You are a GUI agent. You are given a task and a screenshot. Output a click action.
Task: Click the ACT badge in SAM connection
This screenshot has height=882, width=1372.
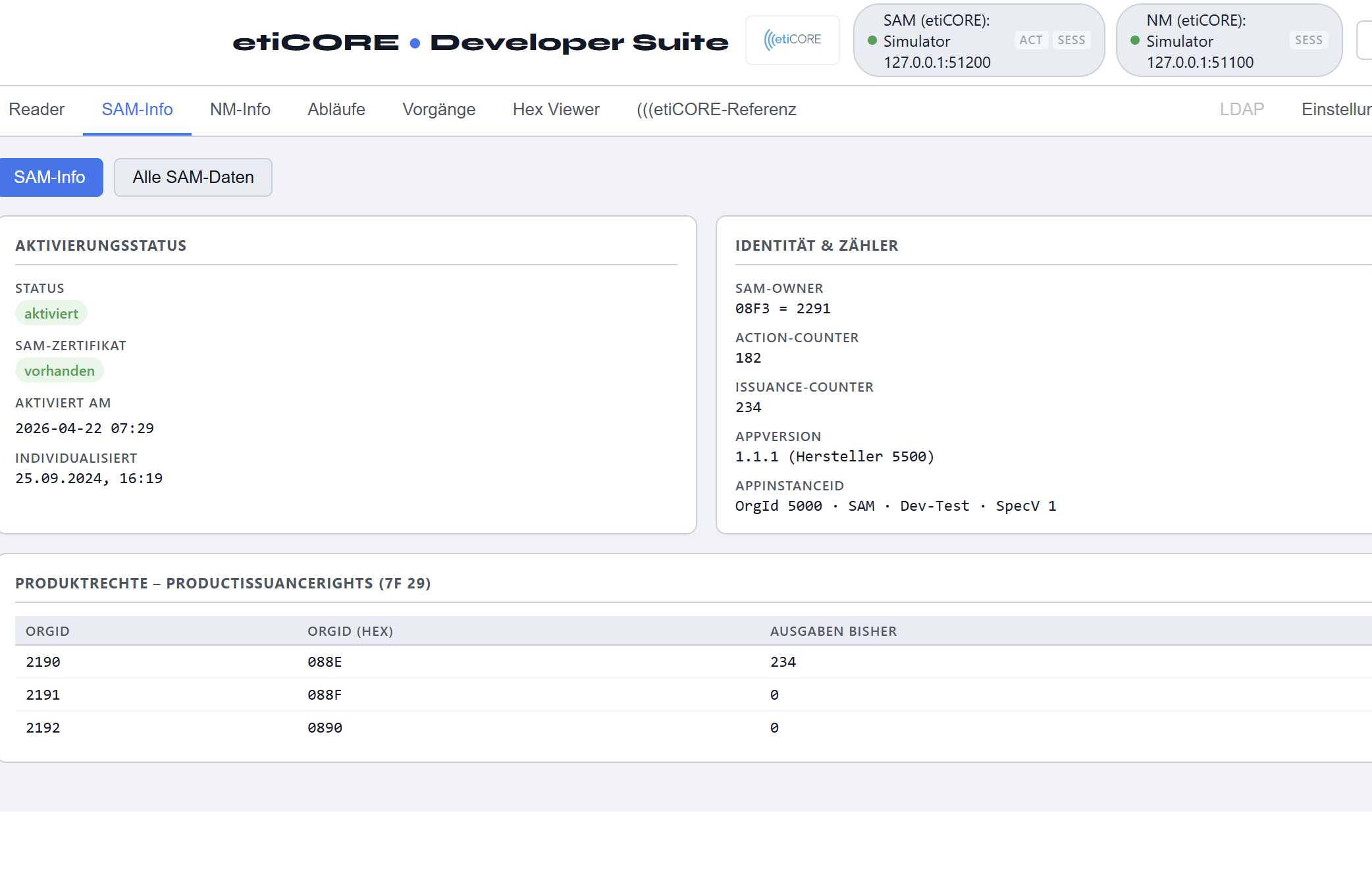(1031, 40)
